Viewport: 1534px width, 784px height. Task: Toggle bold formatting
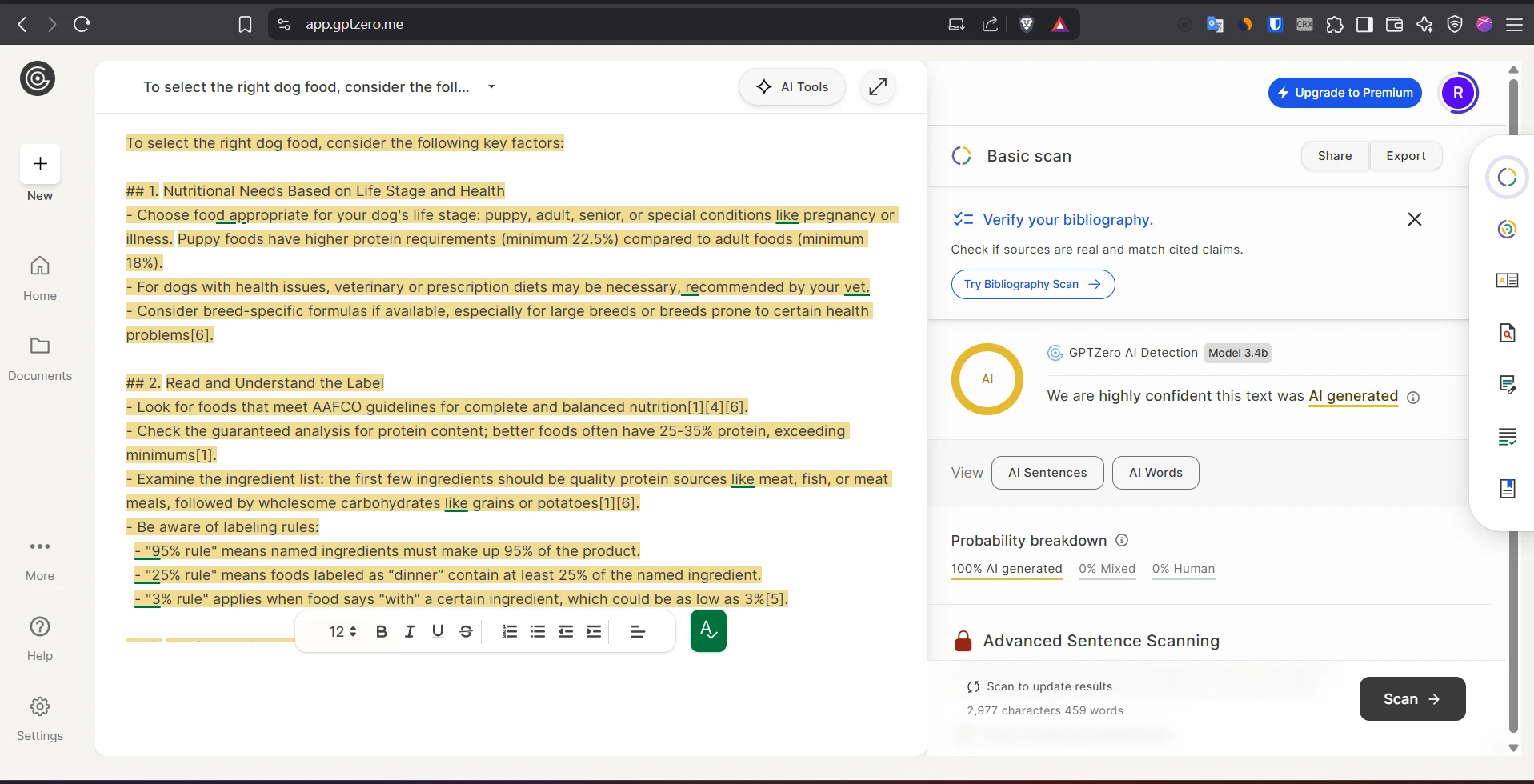[x=382, y=632]
